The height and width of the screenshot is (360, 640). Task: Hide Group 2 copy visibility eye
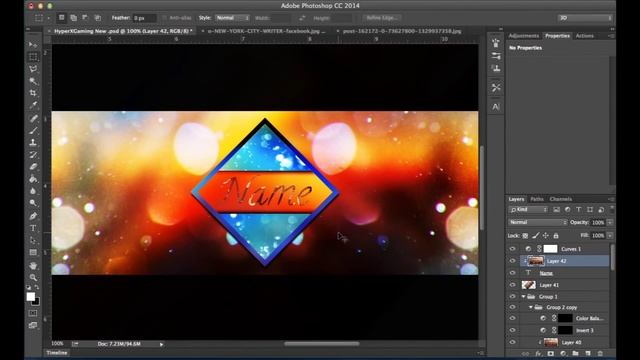pos(513,307)
